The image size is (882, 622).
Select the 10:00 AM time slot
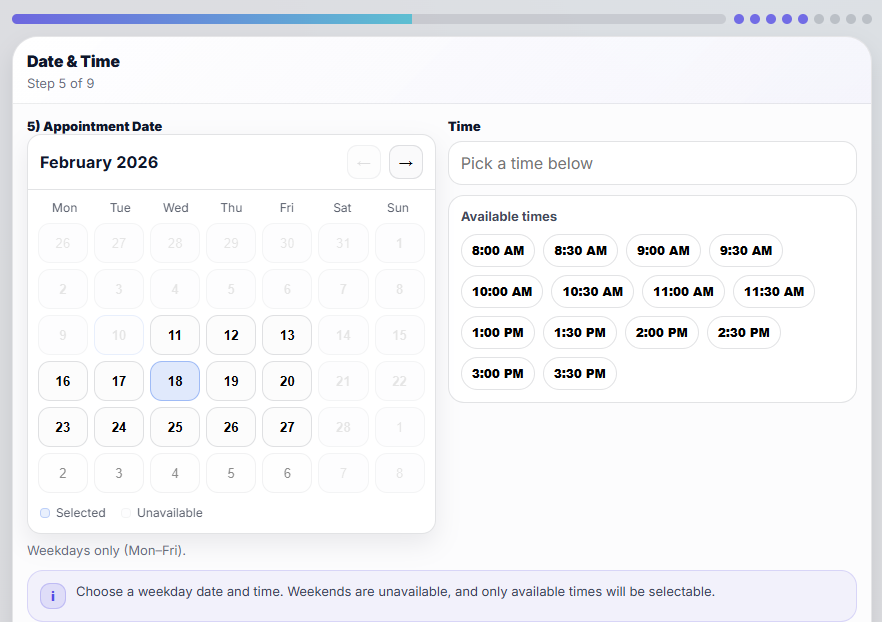click(502, 292)
